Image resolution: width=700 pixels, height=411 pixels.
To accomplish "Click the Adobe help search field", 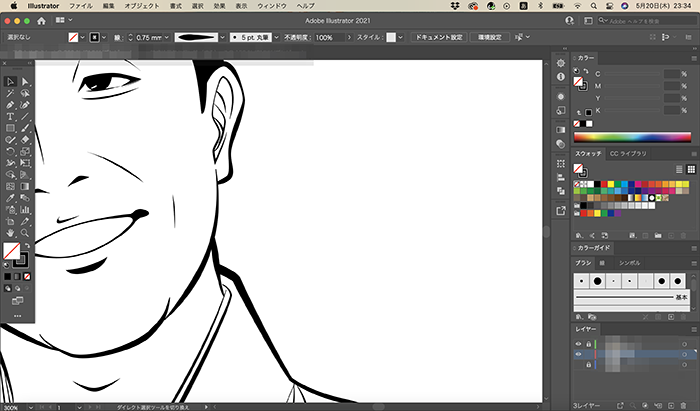I will point(647,21).
